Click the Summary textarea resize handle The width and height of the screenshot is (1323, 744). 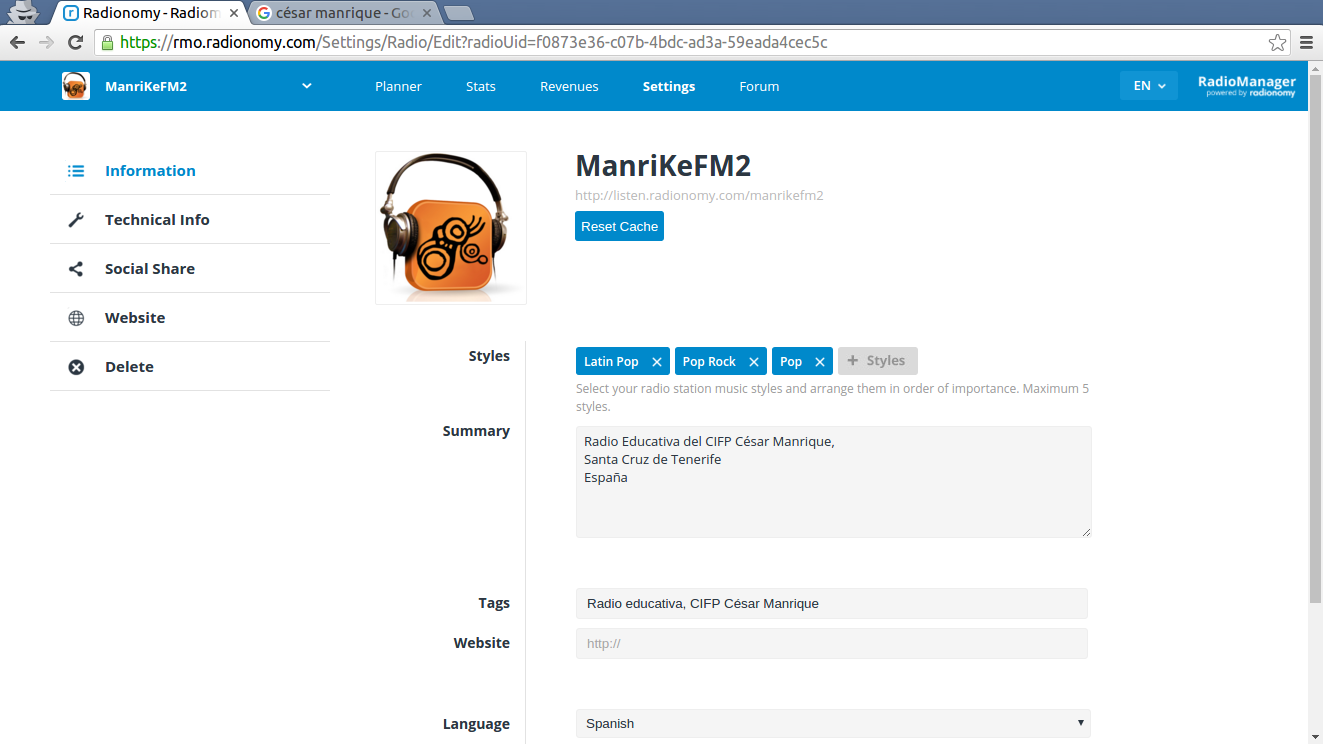[x=1085, y=531]
